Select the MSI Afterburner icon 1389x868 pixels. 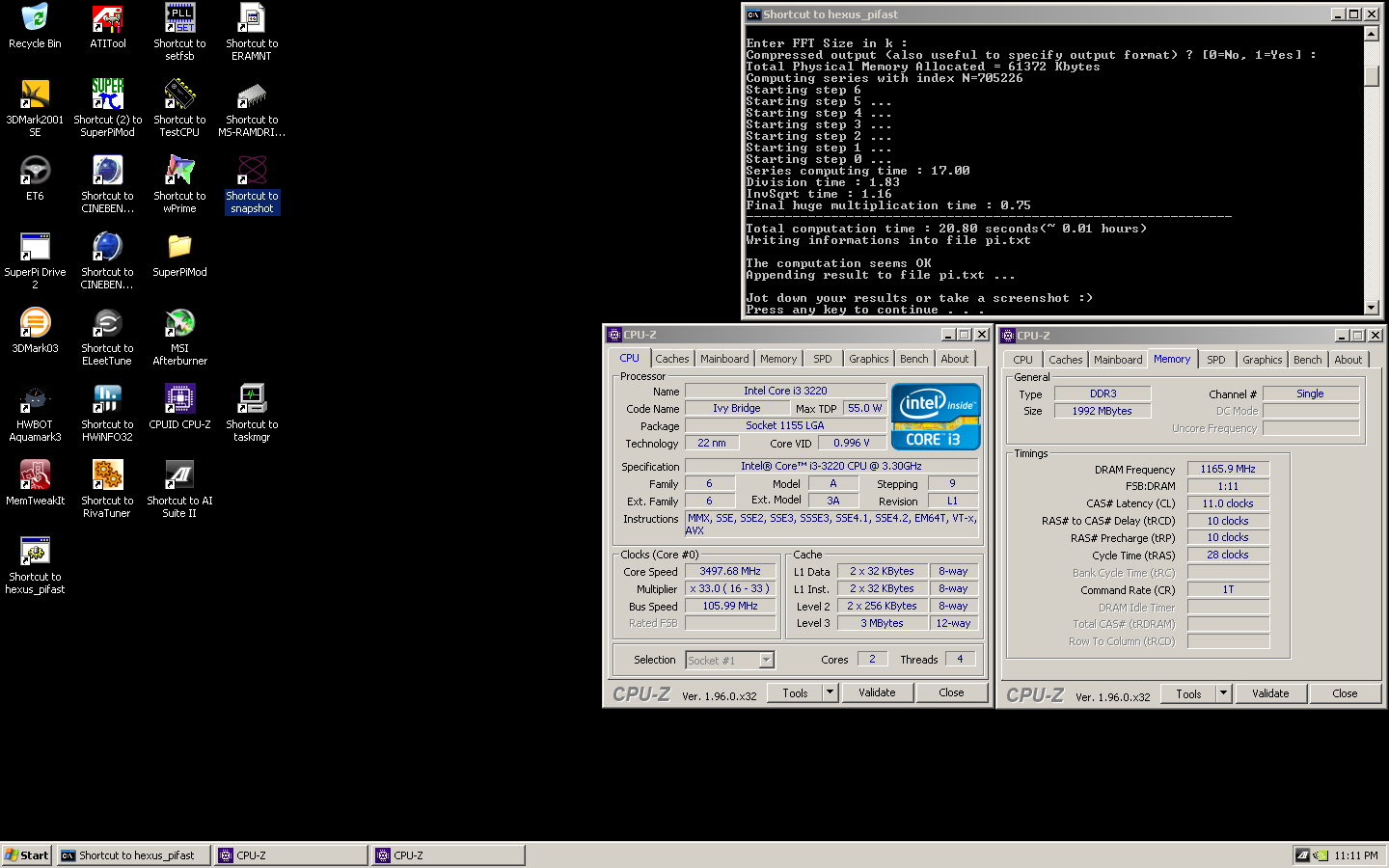click(x=179, y=338)
